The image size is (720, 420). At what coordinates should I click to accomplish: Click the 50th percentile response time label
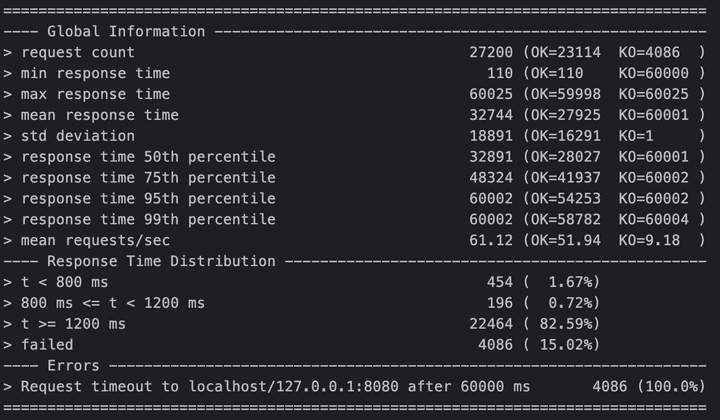(x=147, y=157)
